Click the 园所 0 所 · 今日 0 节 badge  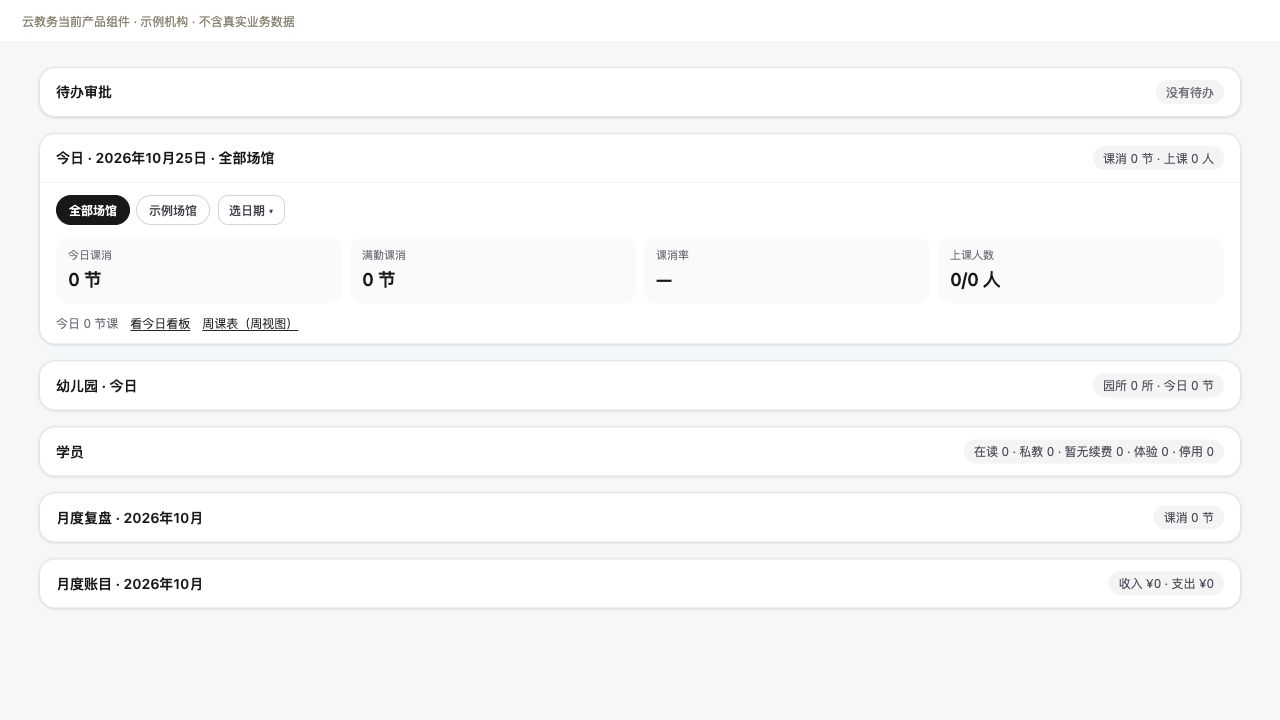pos(1158,386)
